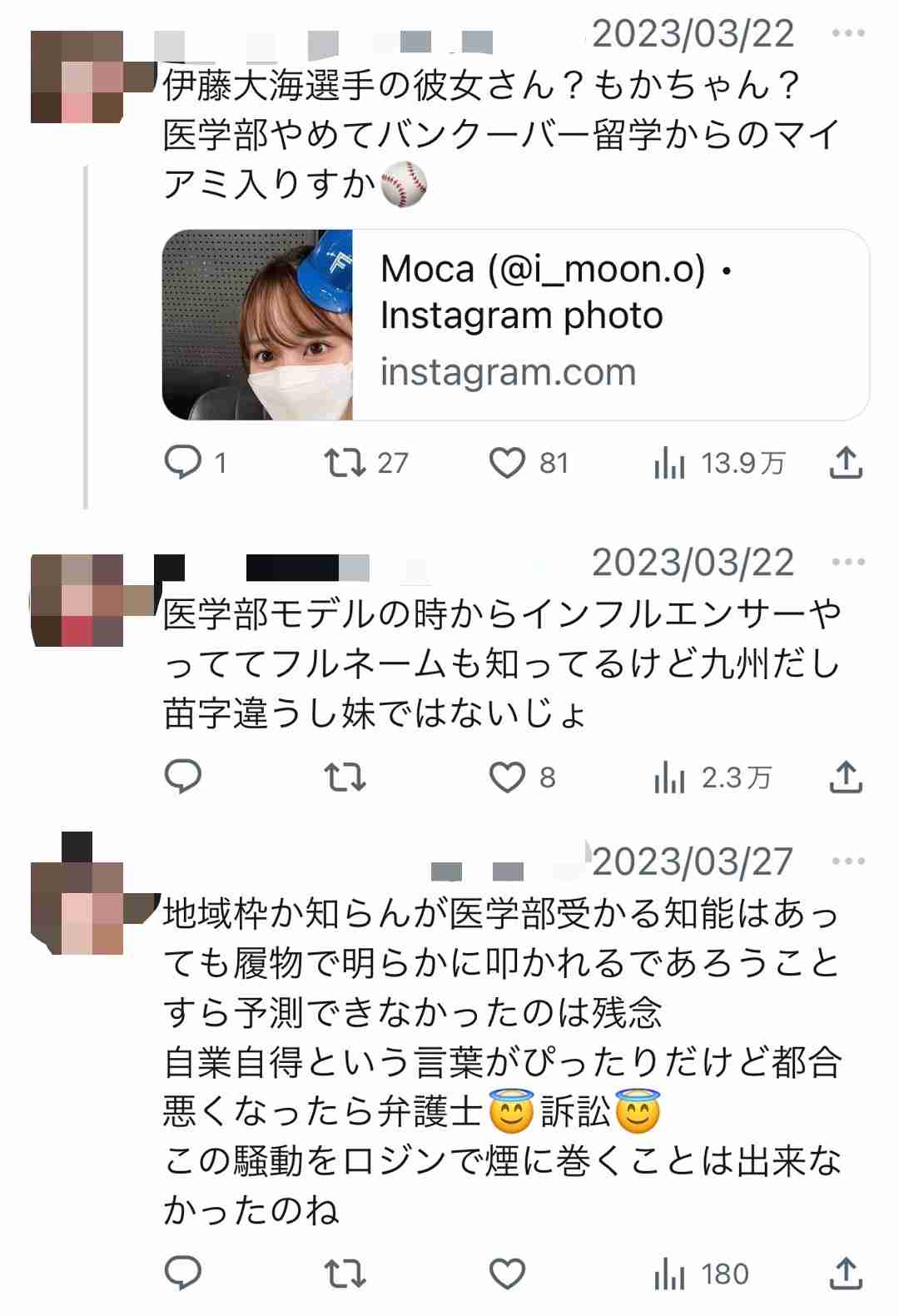The width and height of the screenshot is (899, 1316).
Task: Open more options on 2023/03/27 tweet
Action: coord(848,862)
